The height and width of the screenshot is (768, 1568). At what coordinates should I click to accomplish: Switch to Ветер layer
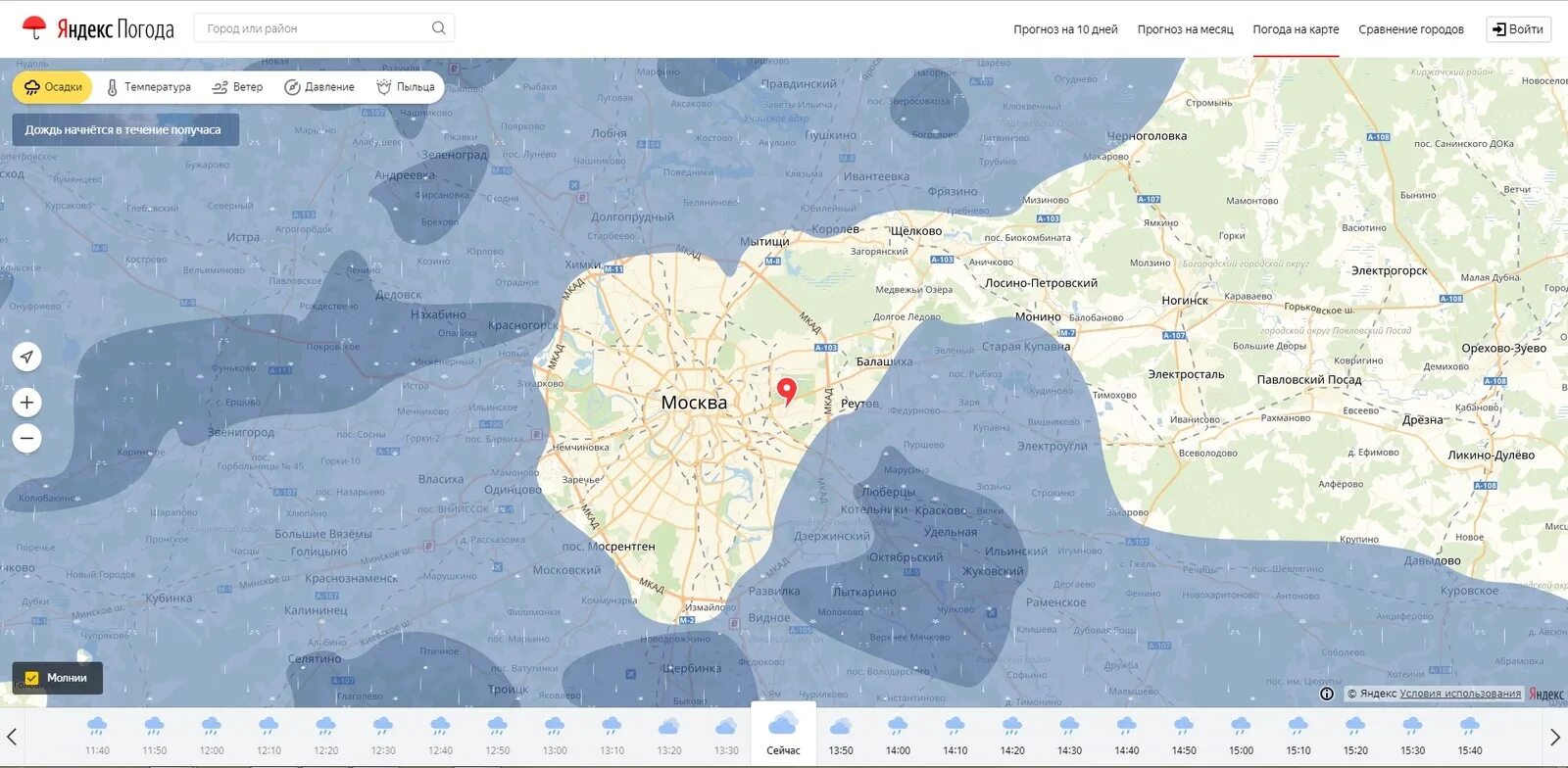(237, 87)
